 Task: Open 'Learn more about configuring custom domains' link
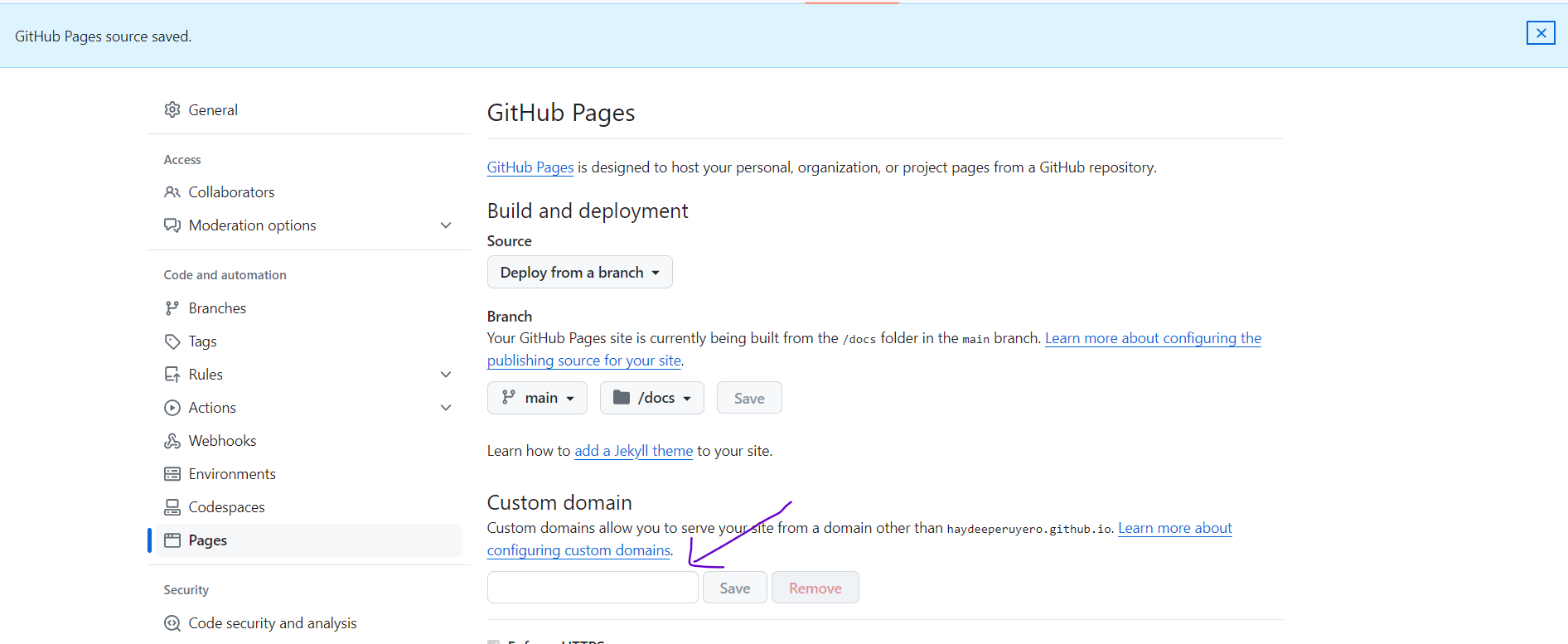(x=1175, y=528)
